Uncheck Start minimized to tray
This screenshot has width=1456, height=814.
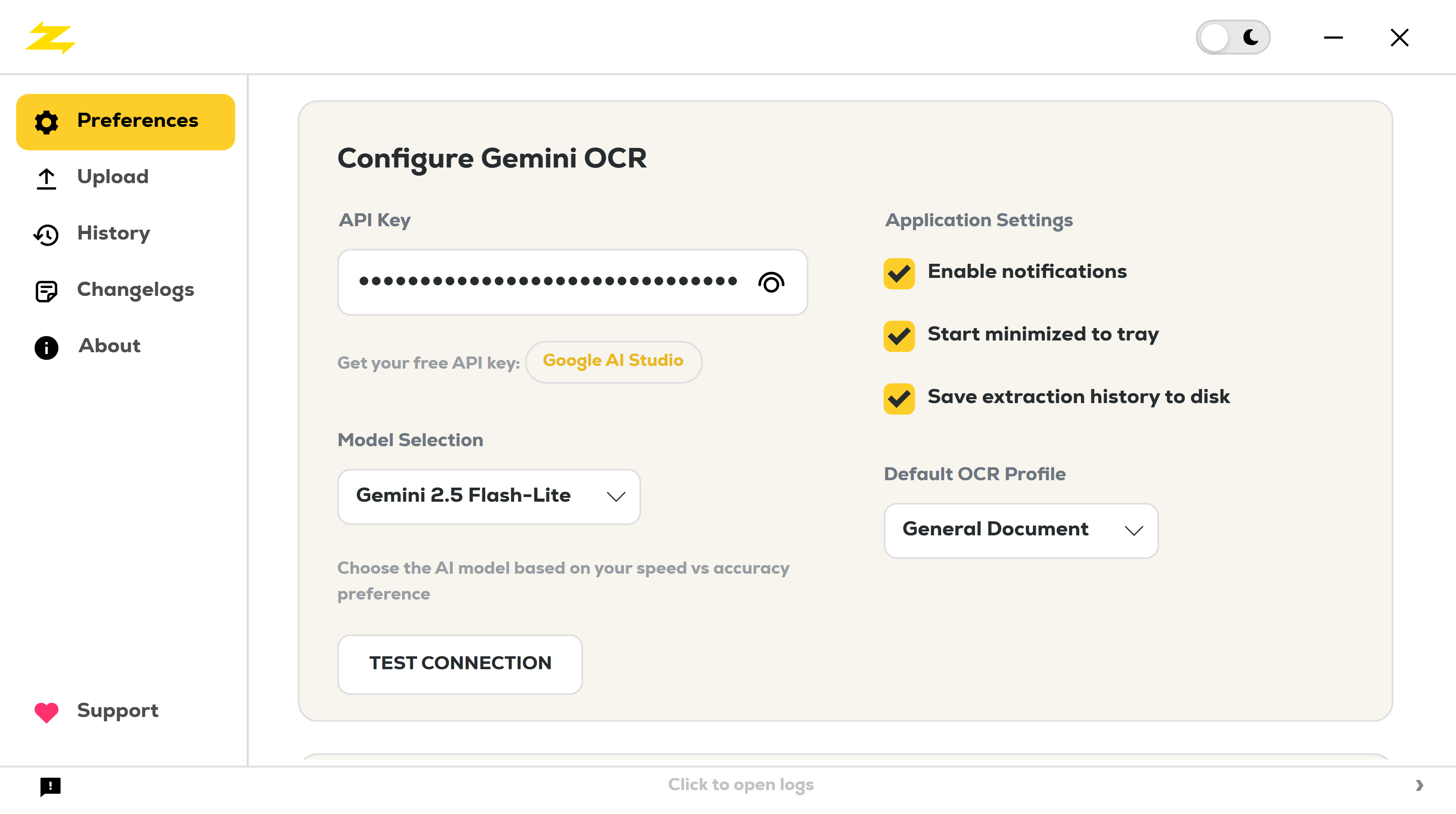(x=899, y=336)
